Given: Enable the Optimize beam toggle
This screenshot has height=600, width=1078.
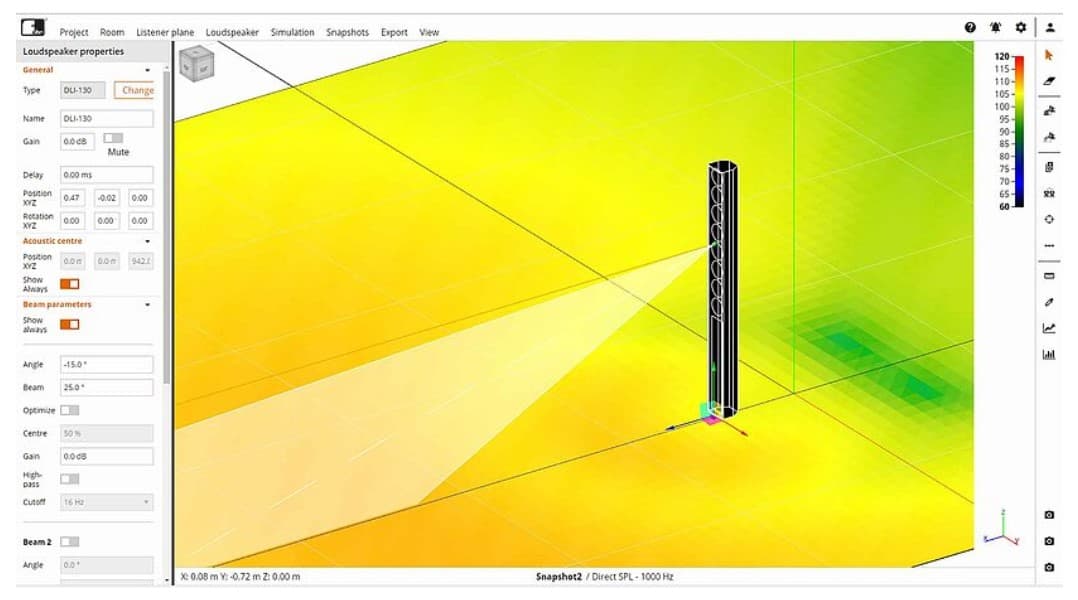Looking at the screenshot, I should pos(70,410).
